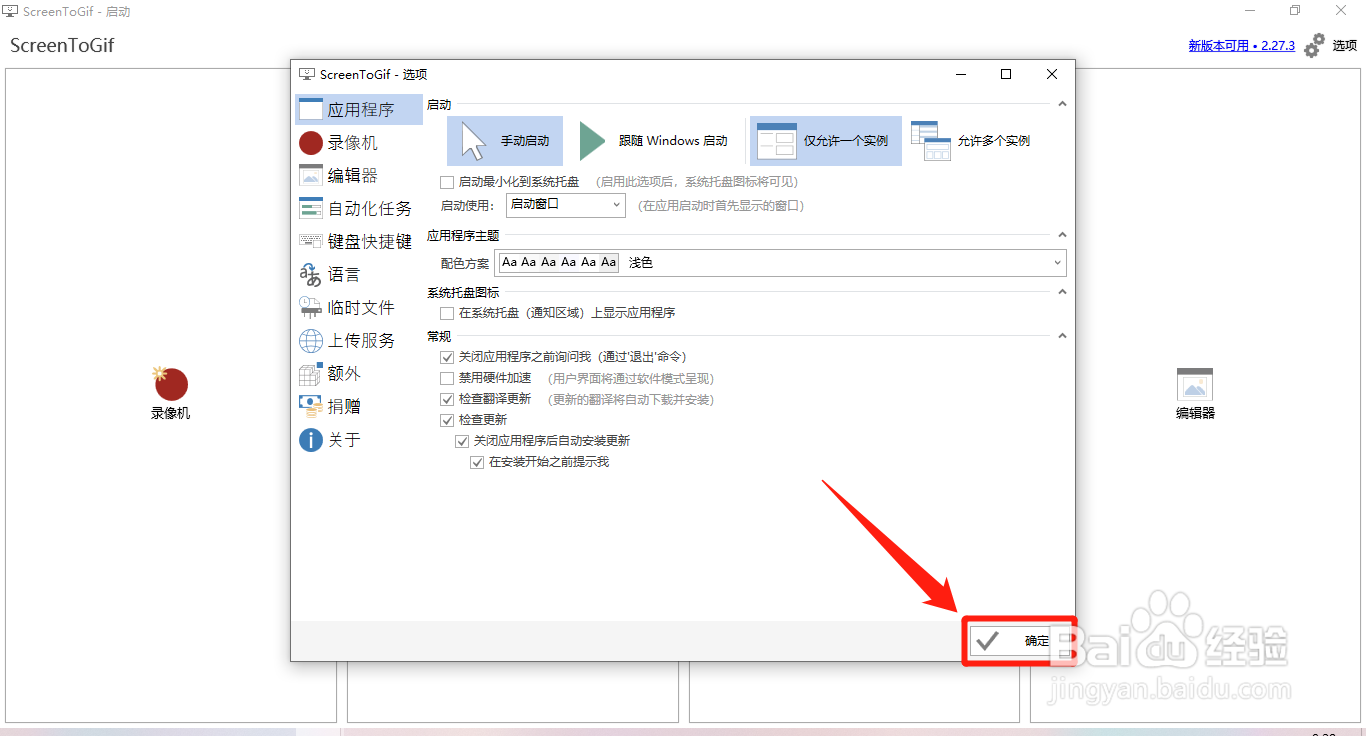The width and height of the screenshot is (1366, 736).
Task: Collapse the Startup section (启动)
Action: pos(1062,104)
